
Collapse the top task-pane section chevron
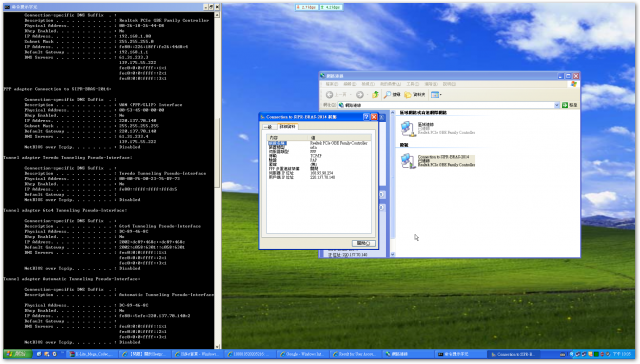click(x=382, y=118)
